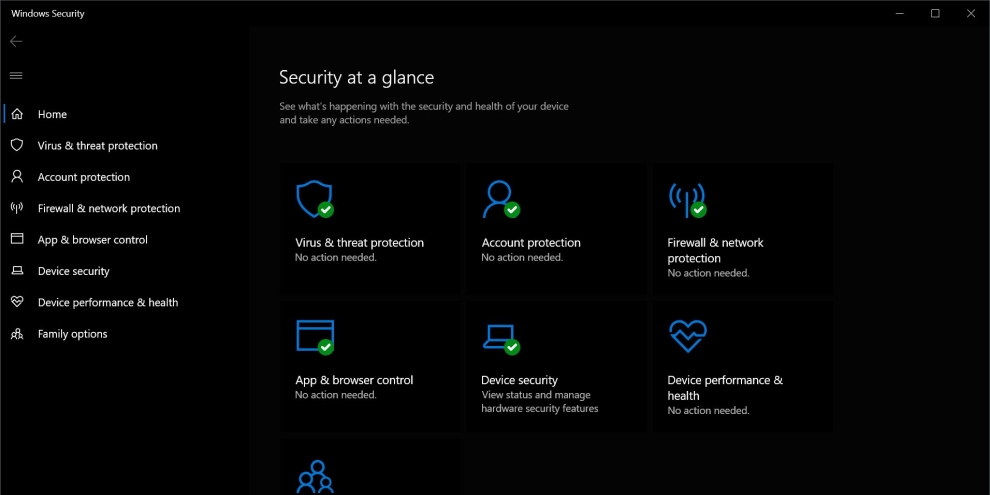Click the large shield icon on Virus tile

pos(314,199)
